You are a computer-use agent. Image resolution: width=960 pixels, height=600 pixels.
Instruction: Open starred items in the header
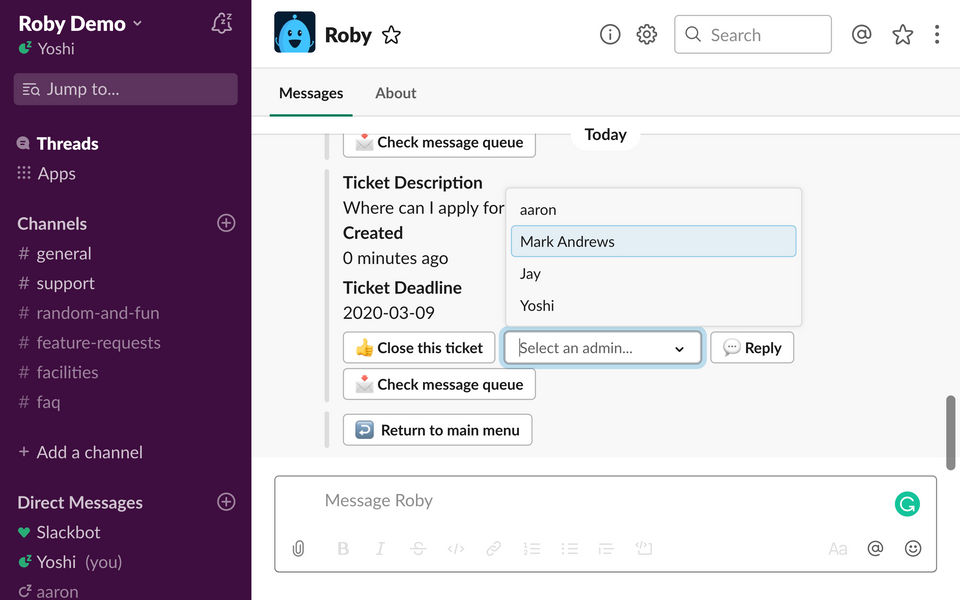point(902,34)
